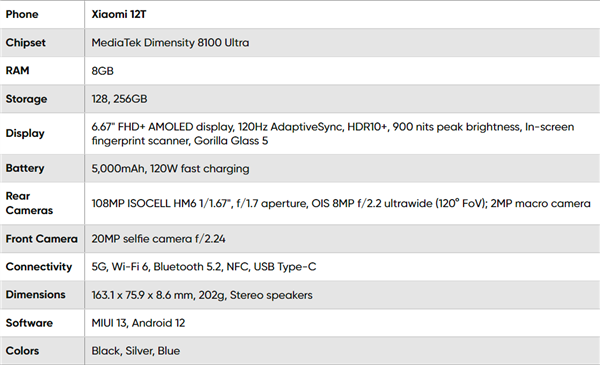Select the Chipset row label
600x365 pixels.
[25, 42]
